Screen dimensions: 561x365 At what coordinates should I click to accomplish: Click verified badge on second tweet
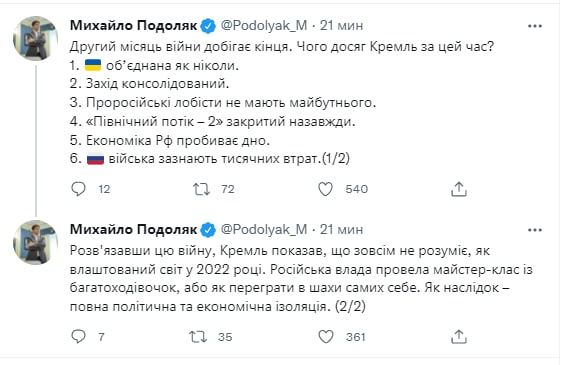tap(208, 230)
